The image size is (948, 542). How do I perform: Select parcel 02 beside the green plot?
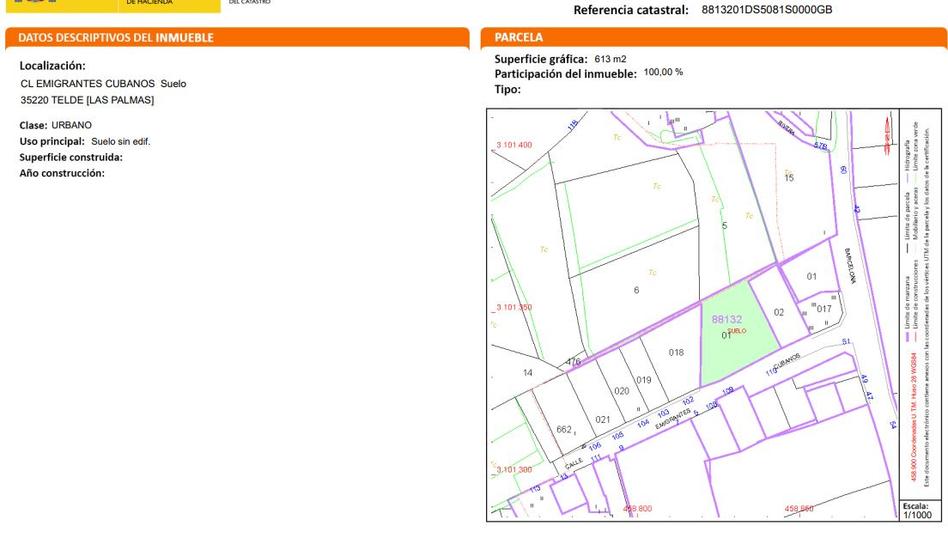click(x=779, y=312)
